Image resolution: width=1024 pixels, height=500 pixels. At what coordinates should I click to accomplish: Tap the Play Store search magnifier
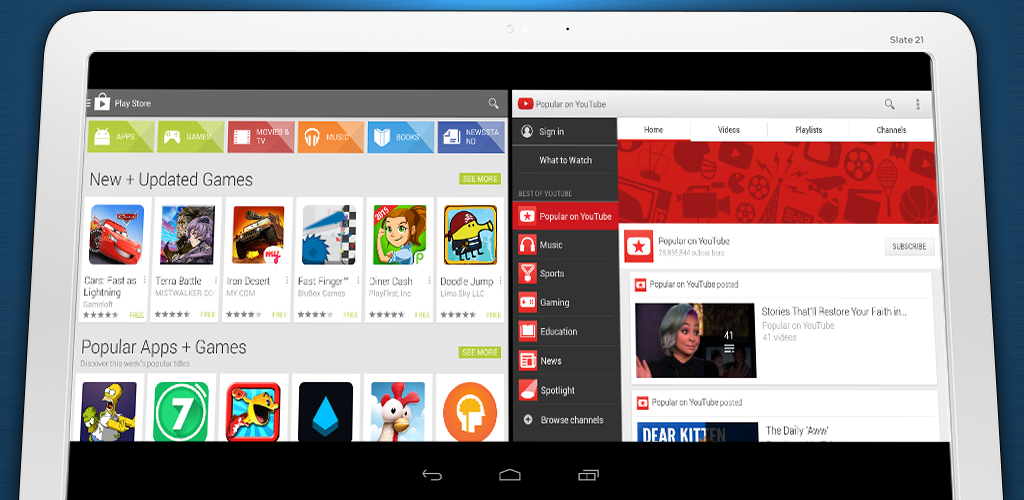[x=493, y=103]
